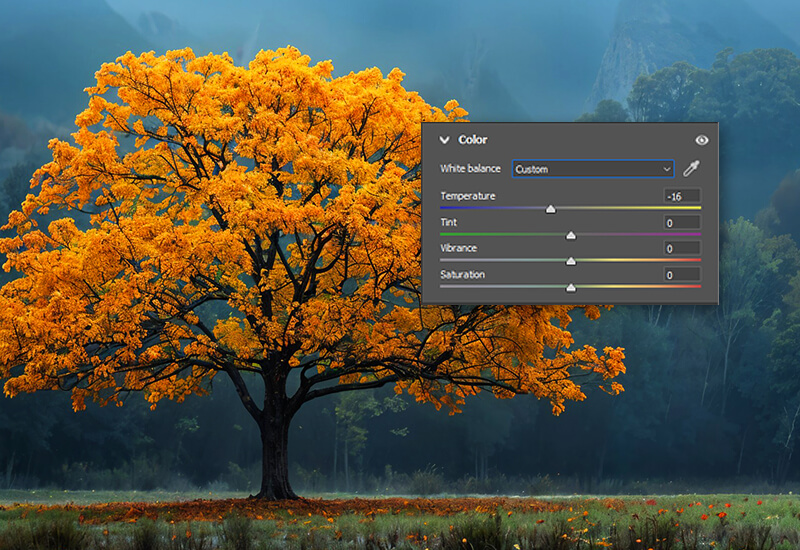Image resolution: width=800 pixels, height=550 pixels.
Task: Click the Vibrance slider handle
Action: (x=571, y=261)
